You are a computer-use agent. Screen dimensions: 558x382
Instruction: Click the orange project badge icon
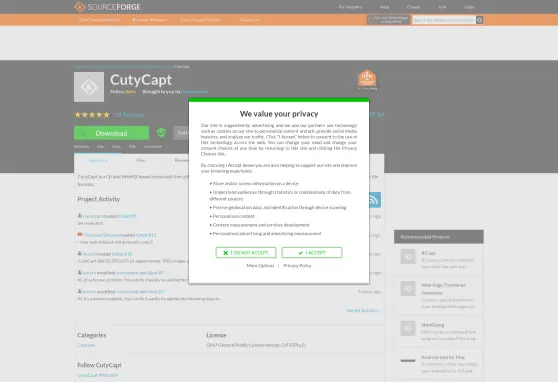367,79
